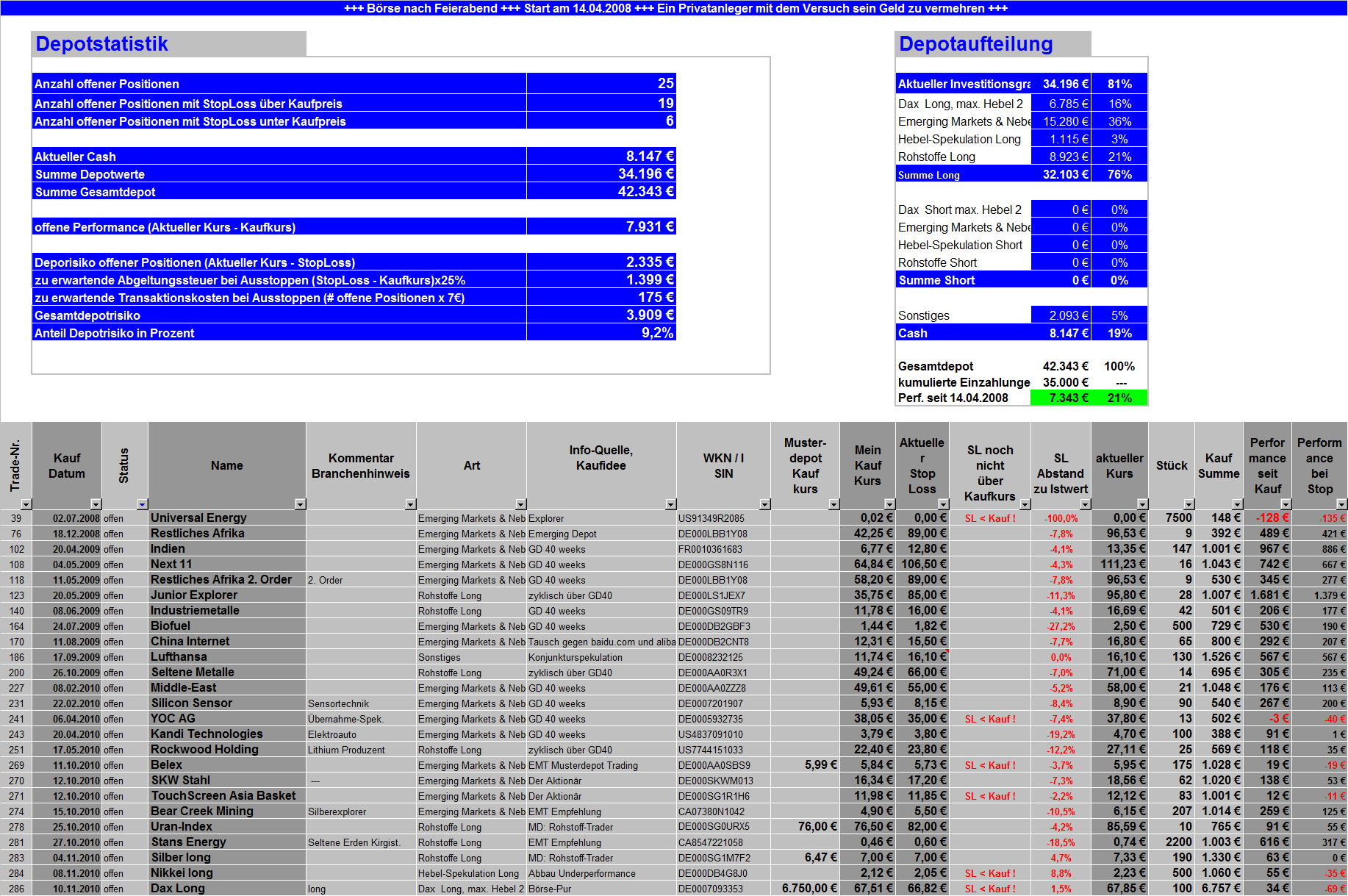Open the SL Abstand zu Istwert filter dropdown

(1086, 504)
